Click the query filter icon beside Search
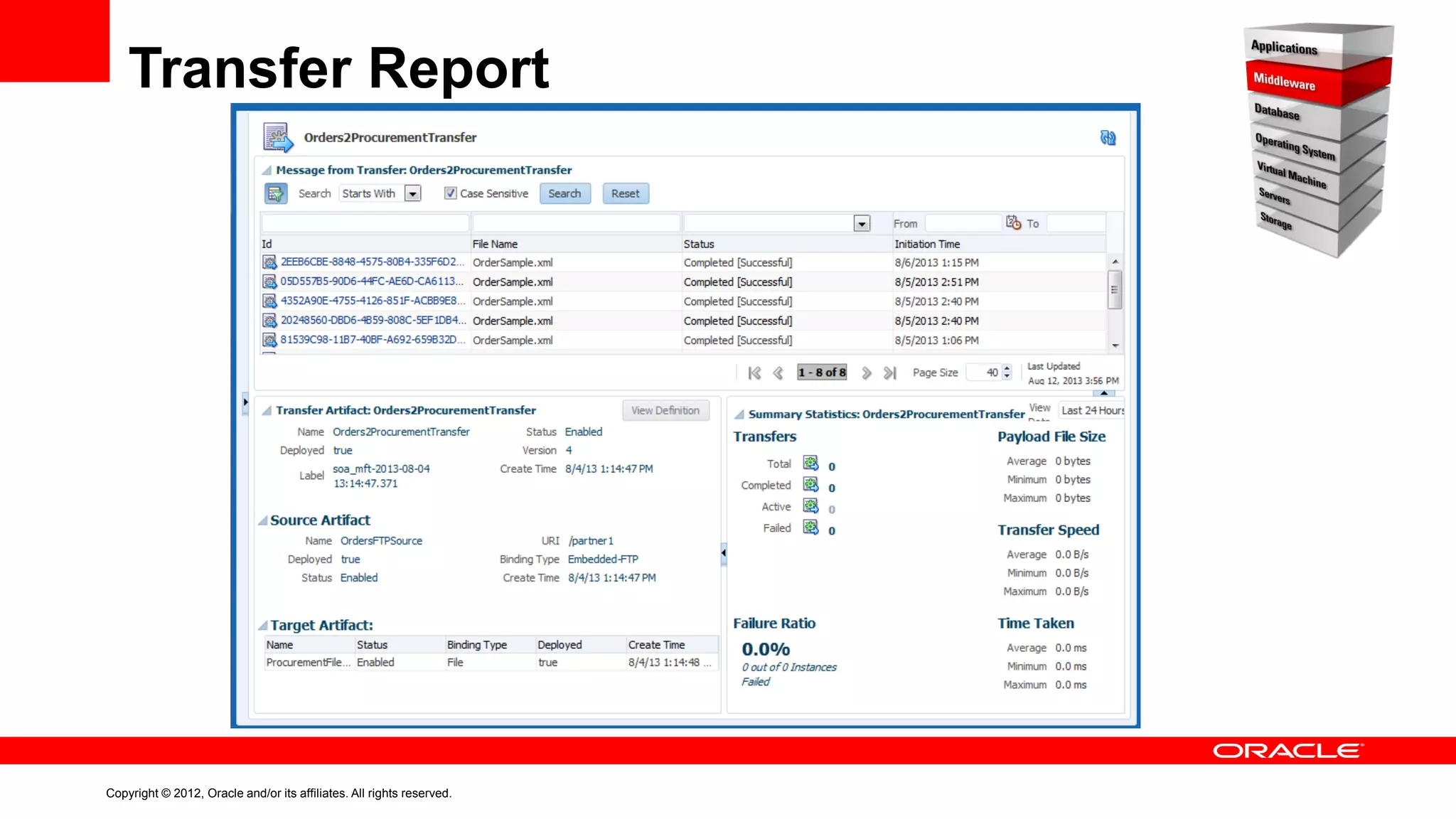This screenshot has width=1456, height=819. [276, 193]
